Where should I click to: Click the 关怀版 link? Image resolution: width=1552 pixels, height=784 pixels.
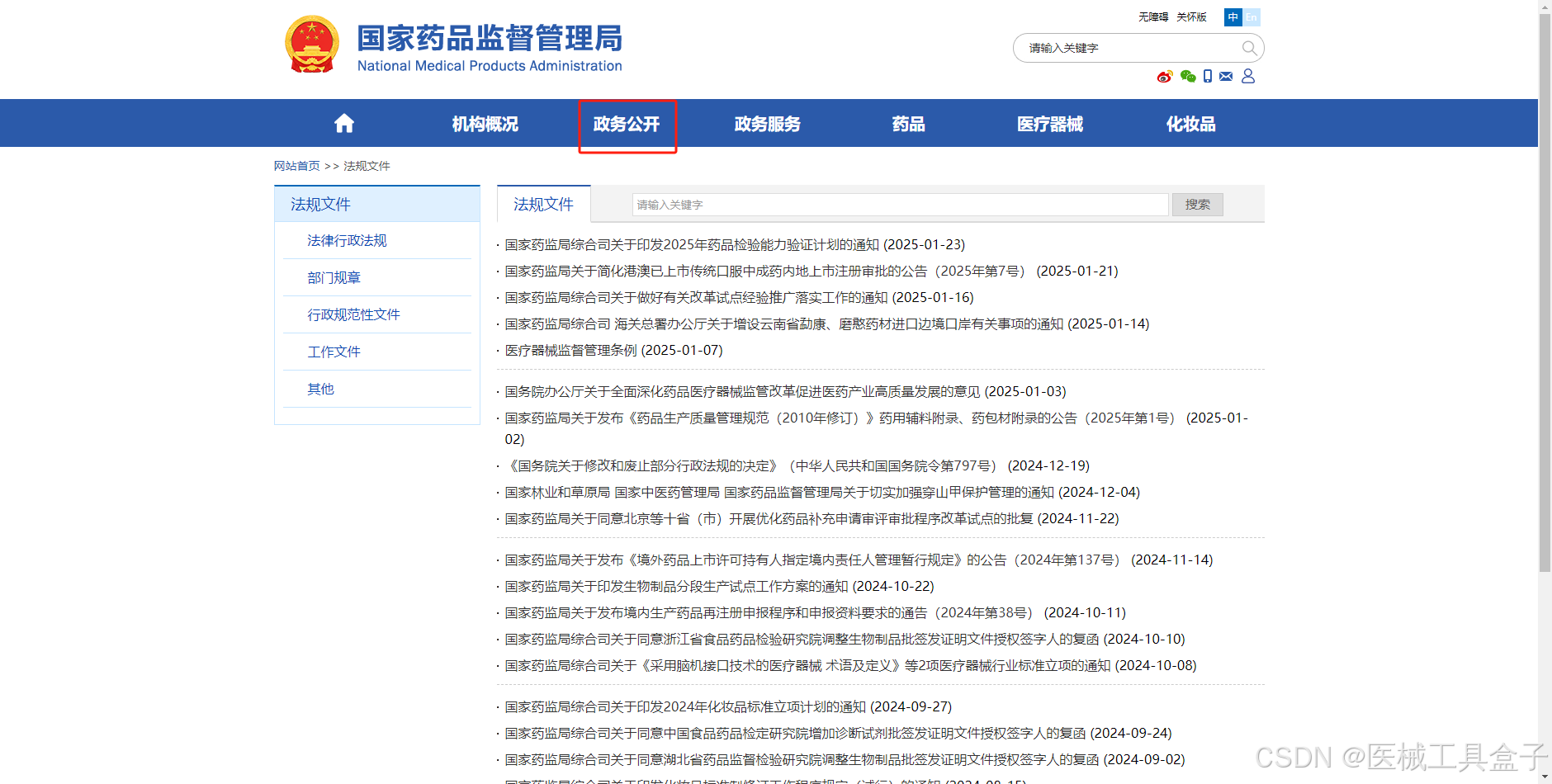click(1191, 17)
